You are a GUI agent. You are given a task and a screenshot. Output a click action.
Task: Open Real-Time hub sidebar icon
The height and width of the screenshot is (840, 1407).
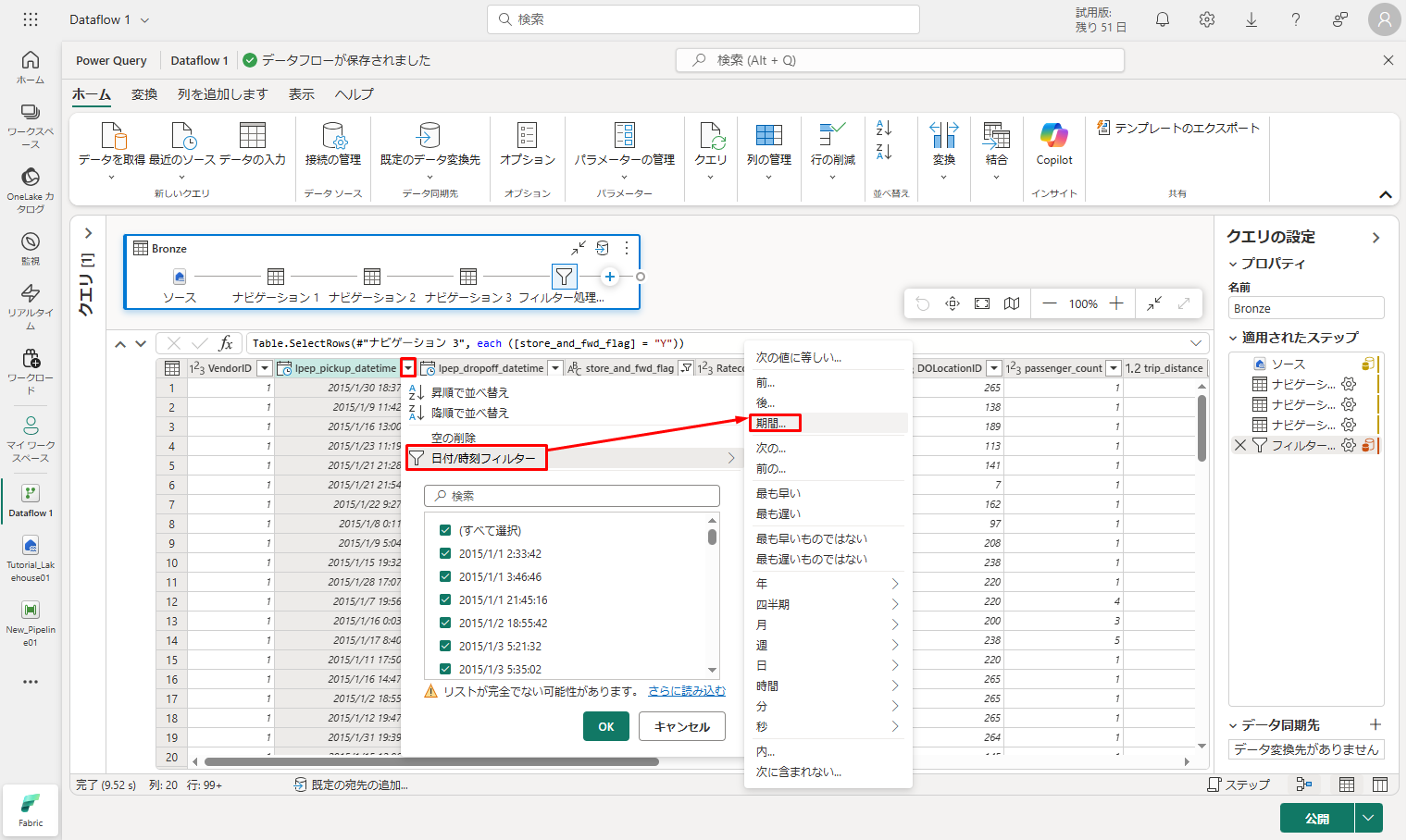(x=31, y=307)
